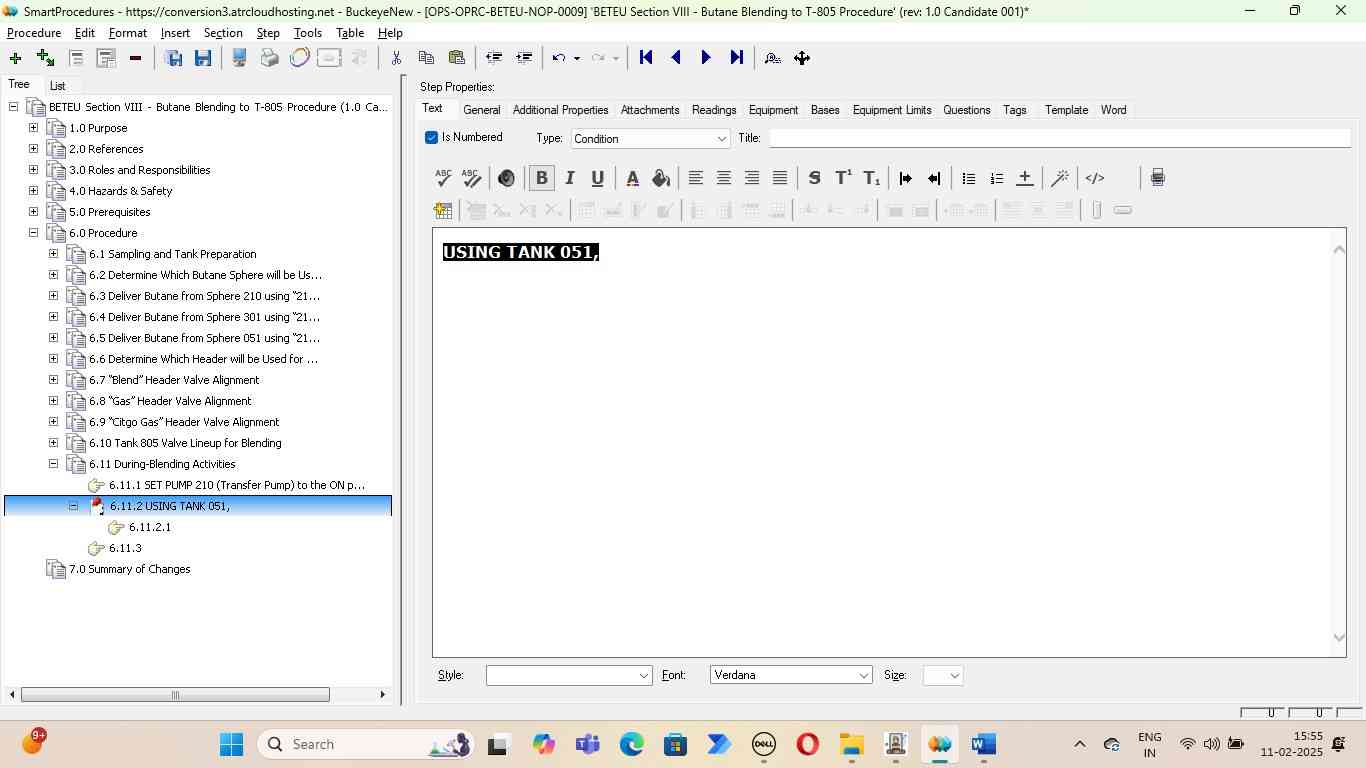Go to the previous step with left arrow

676,58
